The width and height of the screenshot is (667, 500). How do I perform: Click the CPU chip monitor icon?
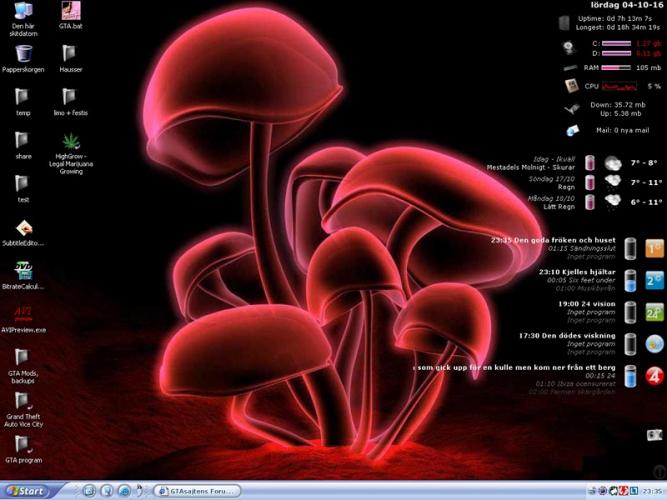pos(571,86)
